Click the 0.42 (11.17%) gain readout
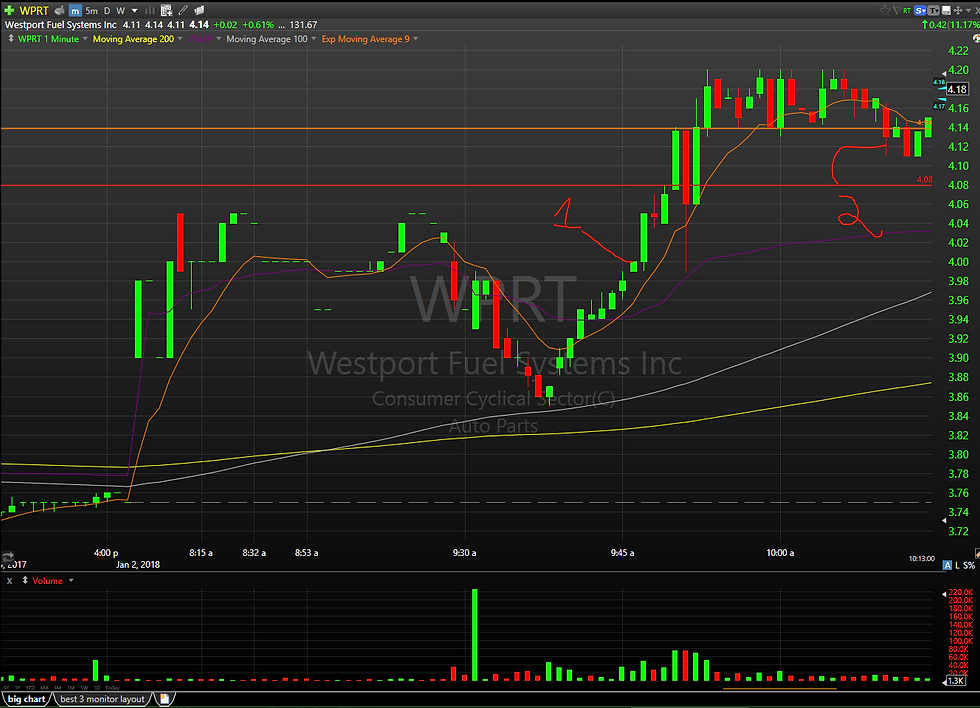The width and height of the screenshot is (980, 708). [950, 25]
